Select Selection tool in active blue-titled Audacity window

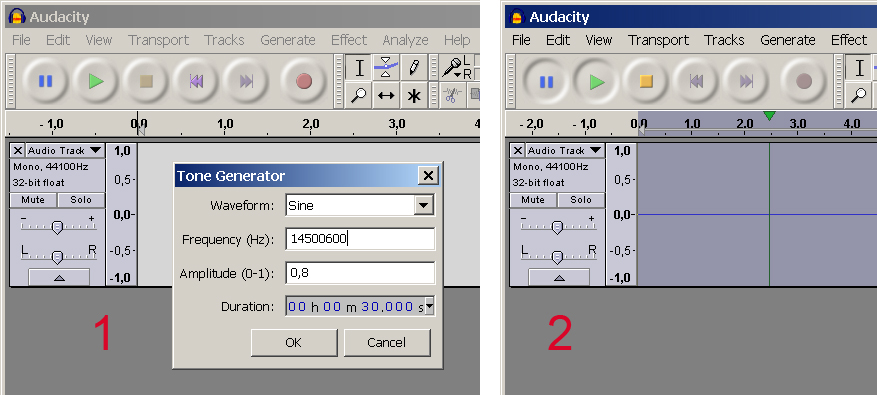(859, 68)
